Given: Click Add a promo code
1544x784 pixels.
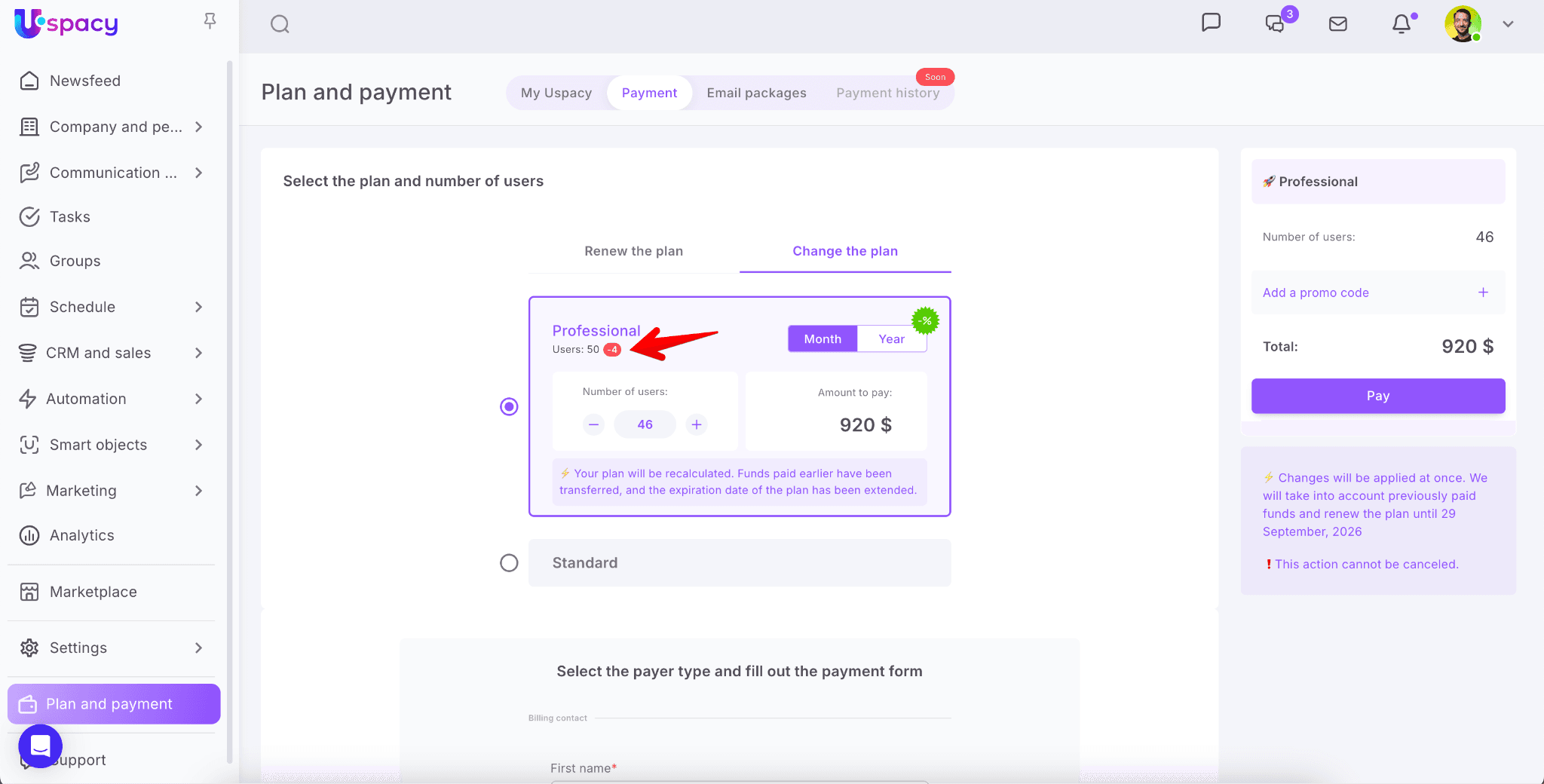Looking at the screenshot, I should (x=1316, y=292).
